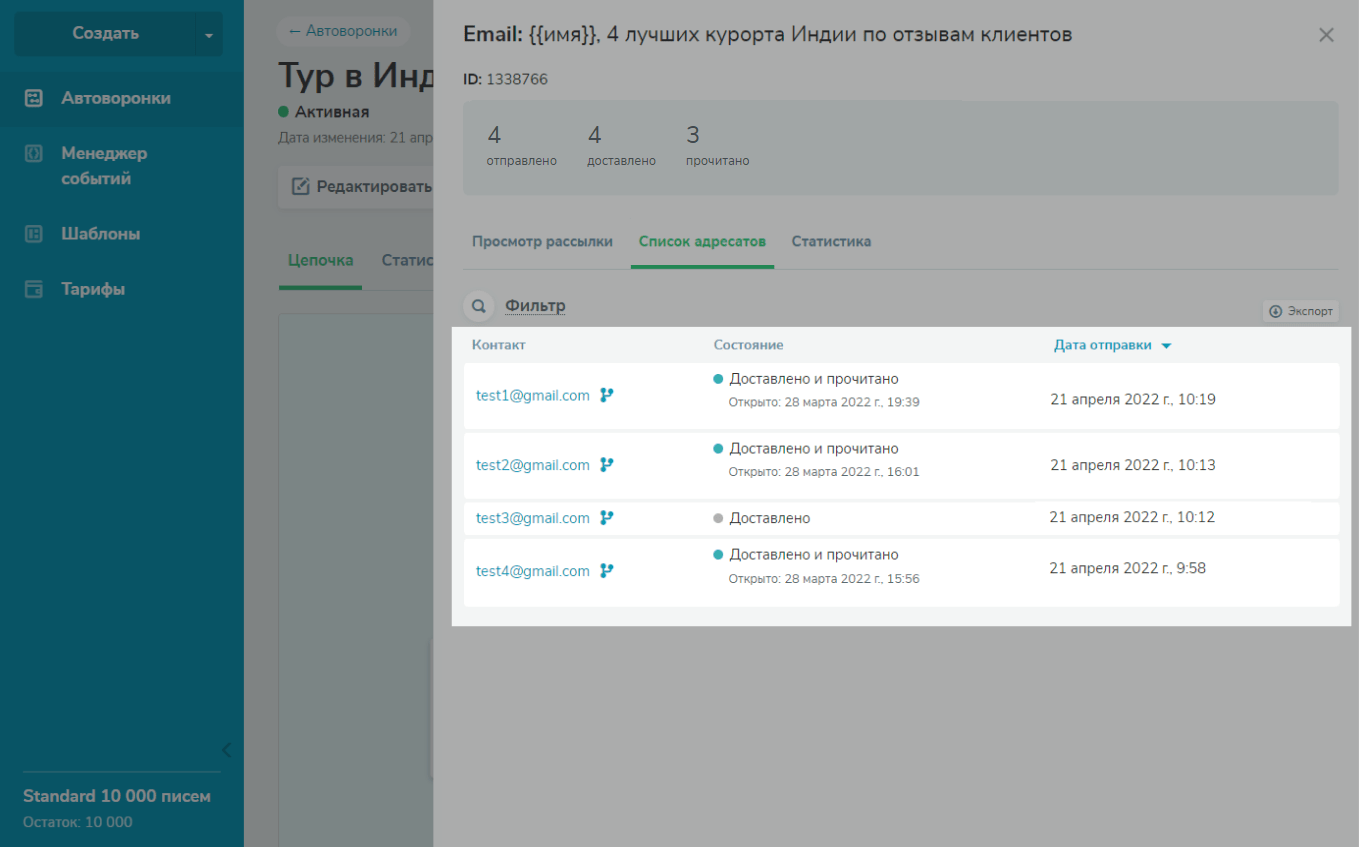Click the Менеджер событий sidebar icon
Viewport: 1359px width, 847px height.
(x=34, y=154)
